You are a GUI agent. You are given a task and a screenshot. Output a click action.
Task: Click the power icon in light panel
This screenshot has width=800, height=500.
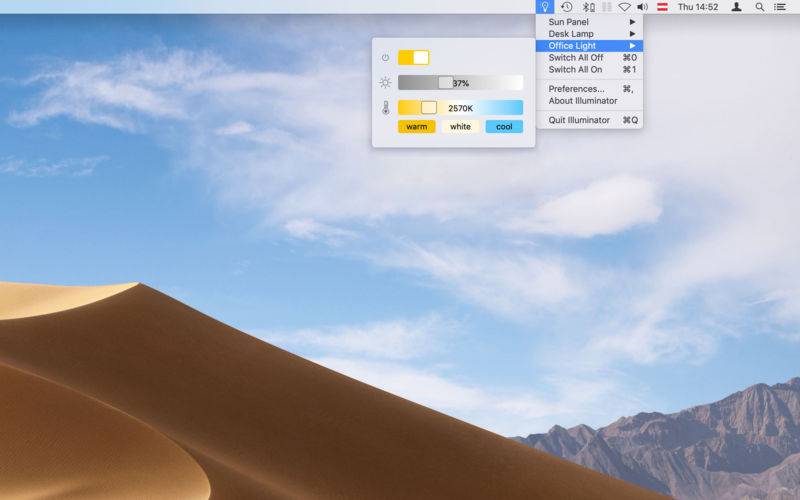point(385,58)
